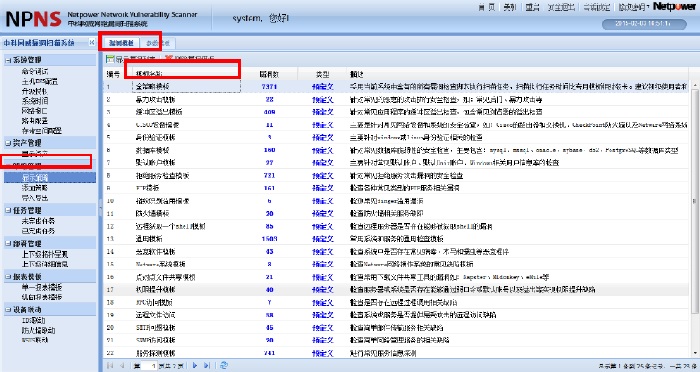This screenshot has width=700, height=372.
Task: Click the page number input field
Action: (x=149, y=366)
